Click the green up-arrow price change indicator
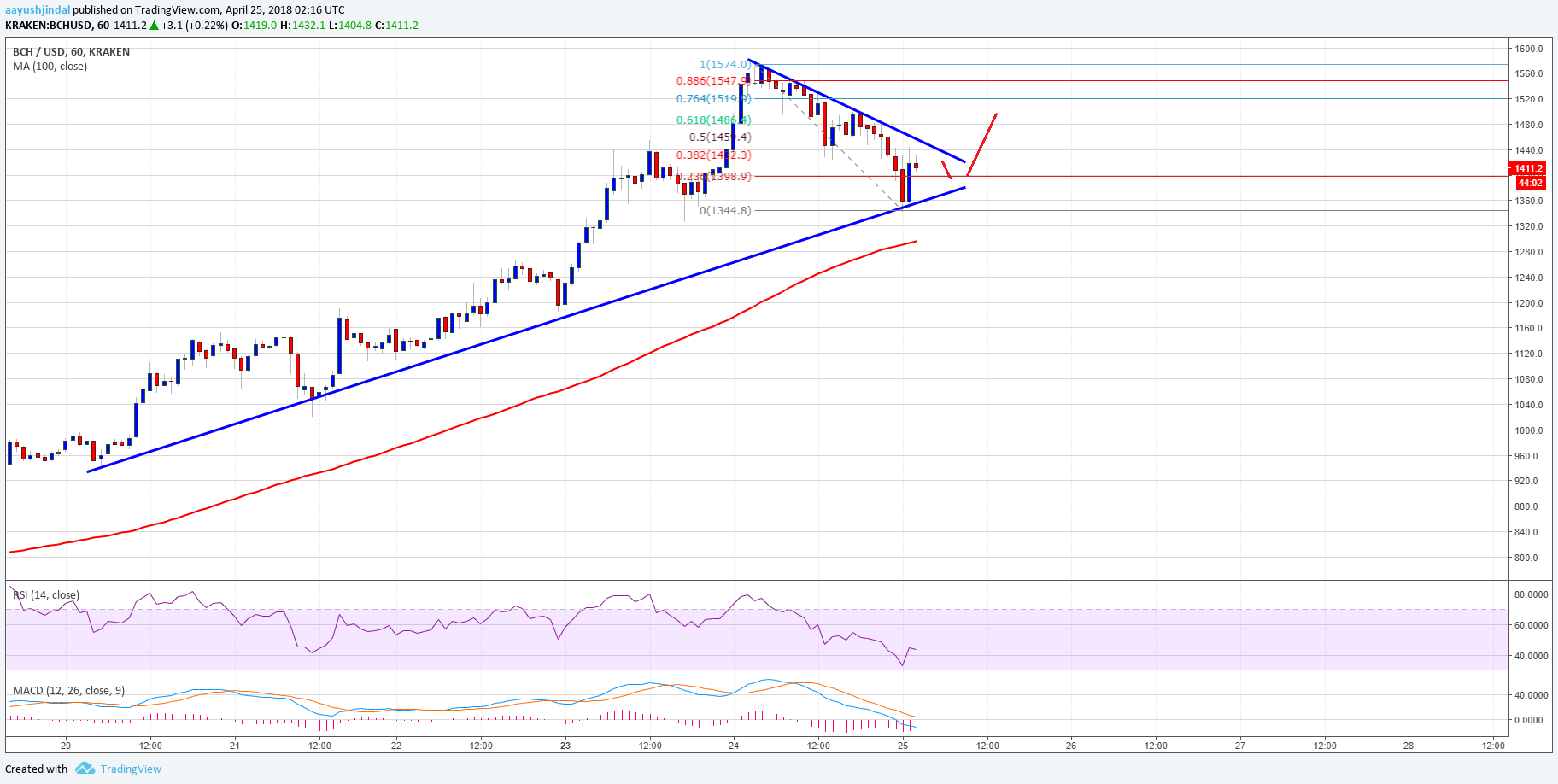This screenshot has height=784, width=1558. 155,26
